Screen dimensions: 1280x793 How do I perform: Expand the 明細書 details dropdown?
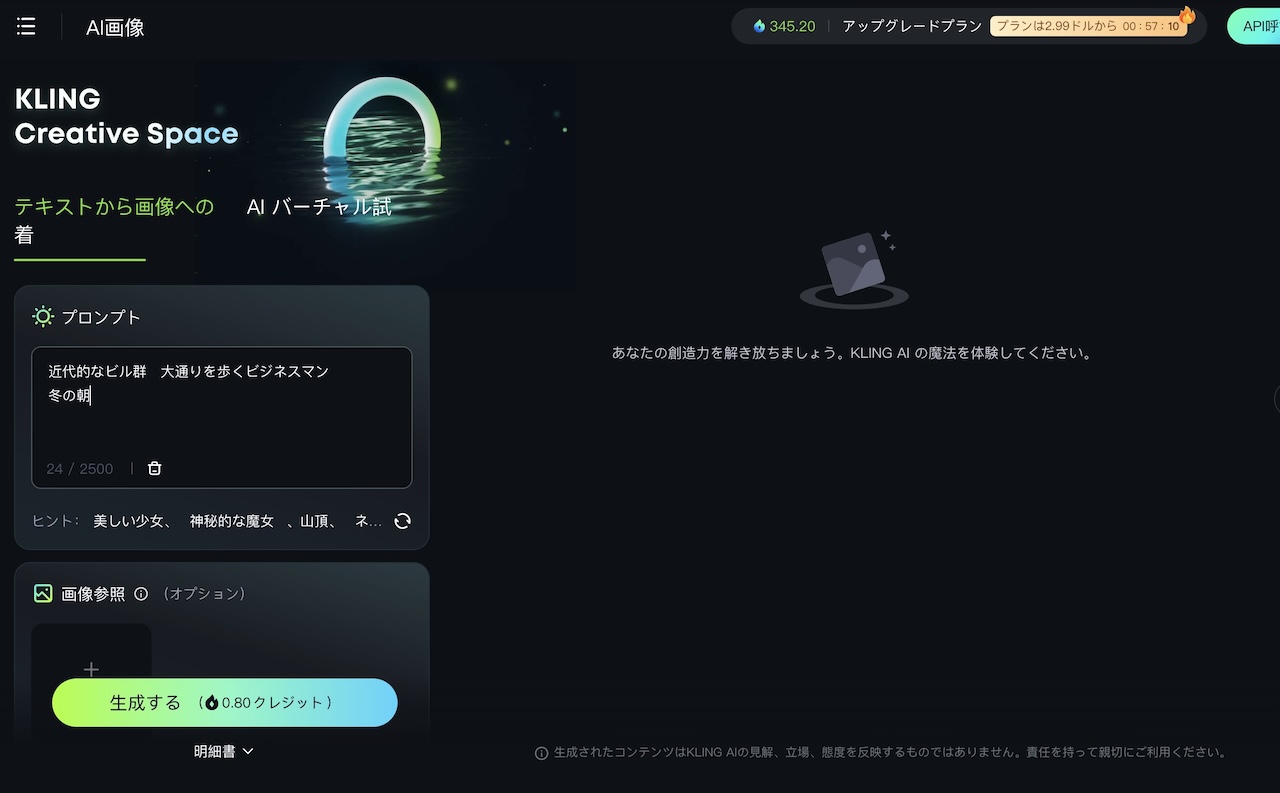pos(224,751)
